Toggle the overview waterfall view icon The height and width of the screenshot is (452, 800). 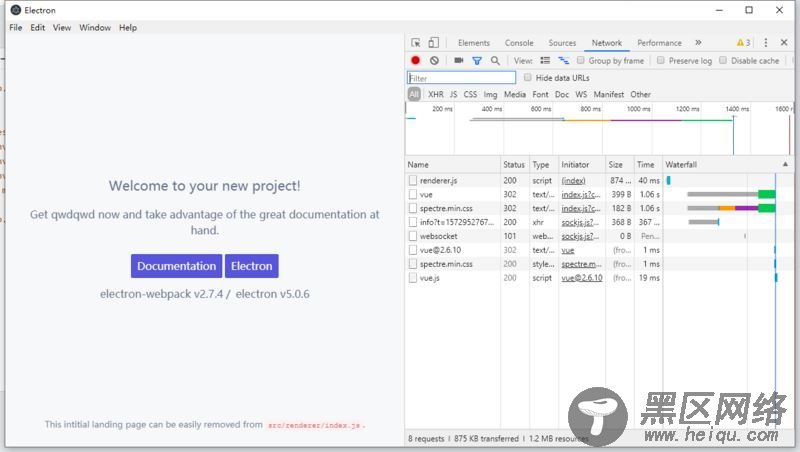tap(563, 60)
